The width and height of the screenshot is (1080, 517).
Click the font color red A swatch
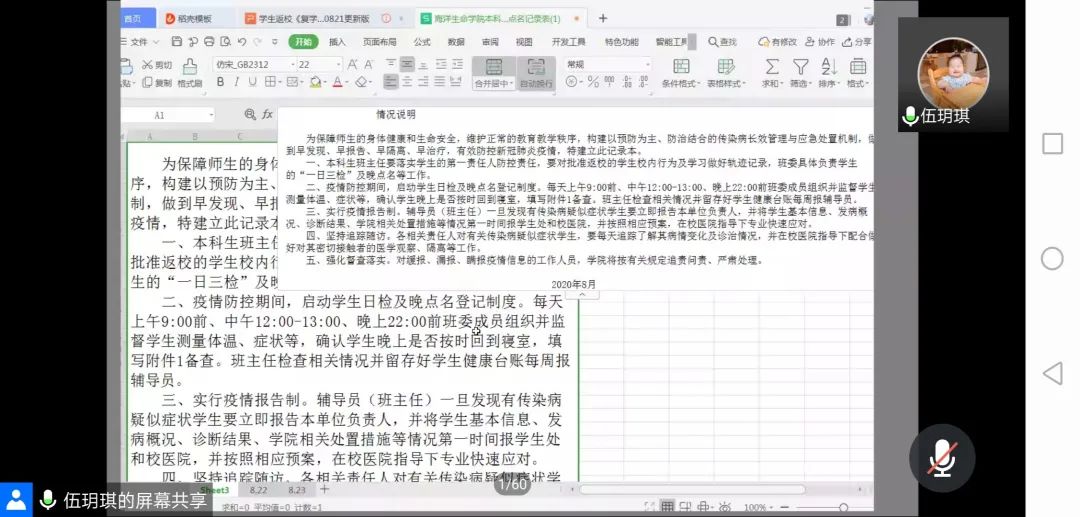(x=338, y=83)
